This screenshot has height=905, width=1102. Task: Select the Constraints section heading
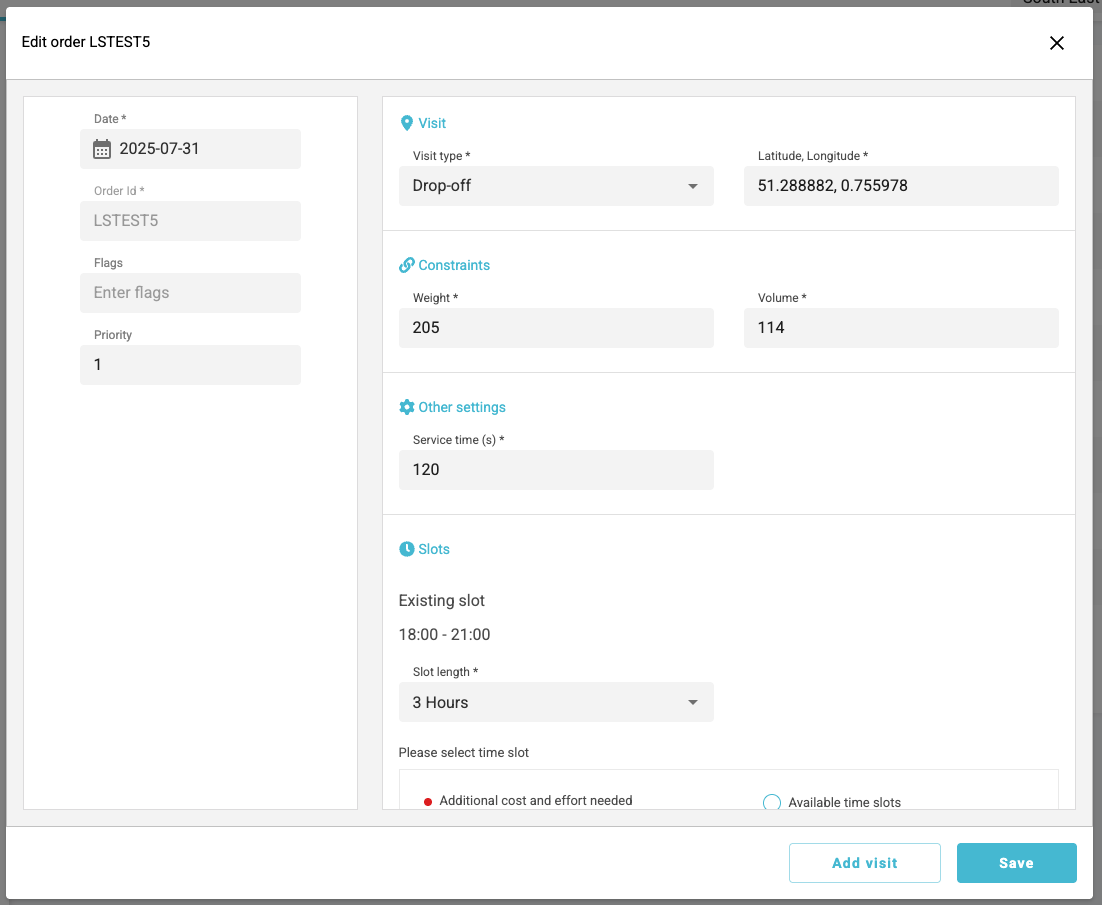coord(454,265)
